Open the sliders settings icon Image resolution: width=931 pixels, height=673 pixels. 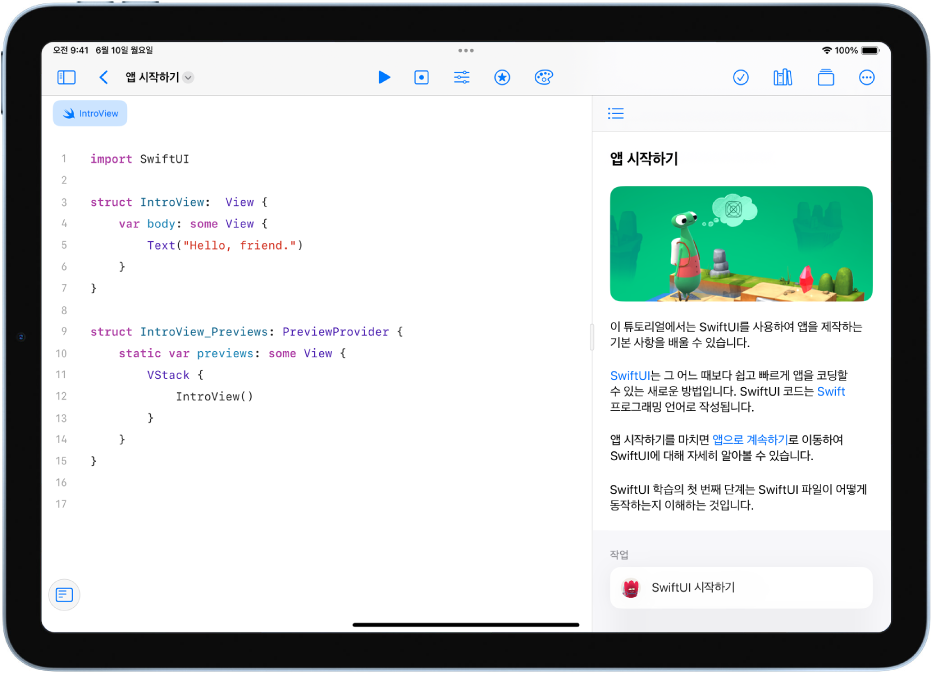pos(461,77)
